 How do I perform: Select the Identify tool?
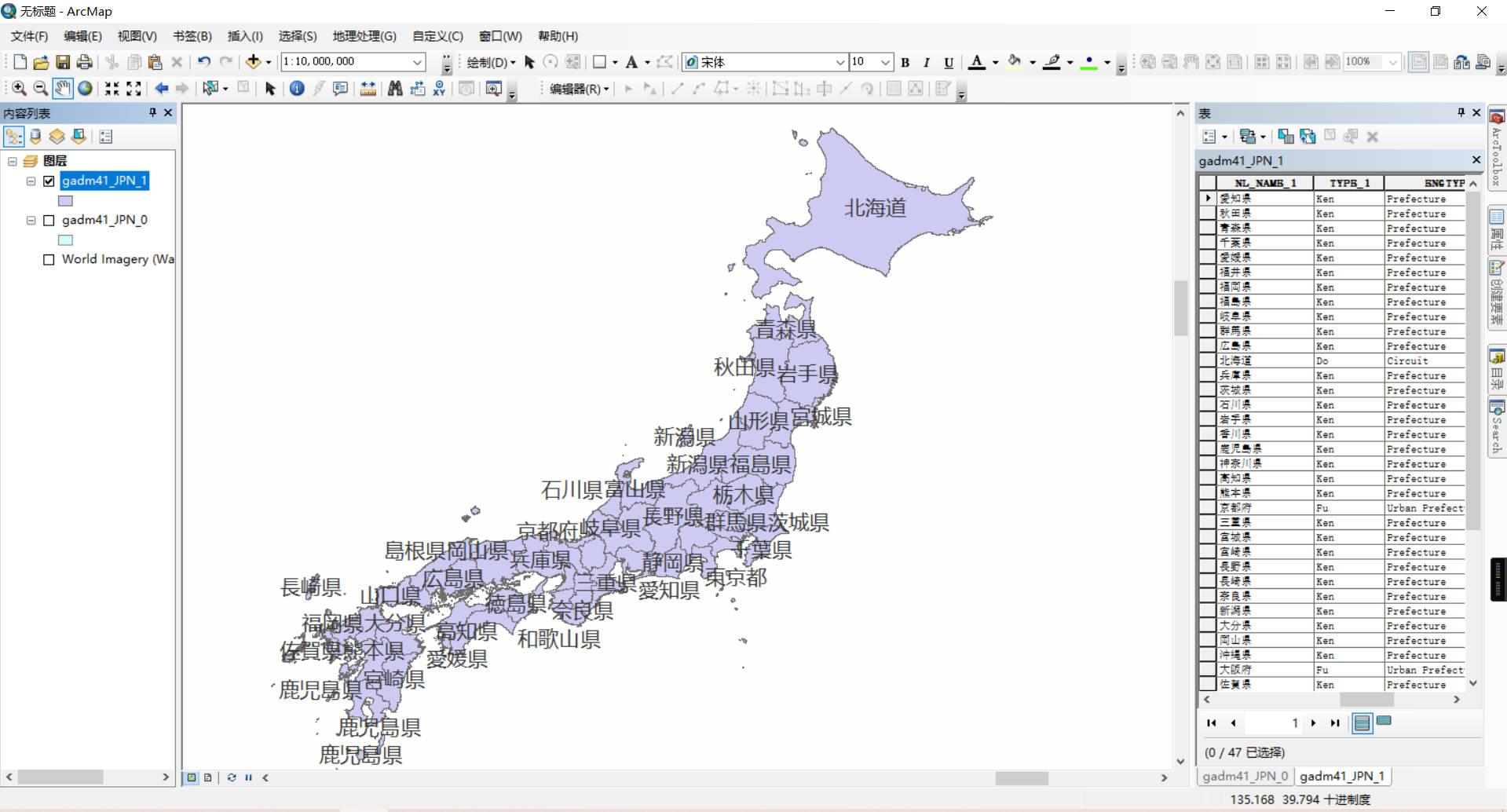(297, 89)
